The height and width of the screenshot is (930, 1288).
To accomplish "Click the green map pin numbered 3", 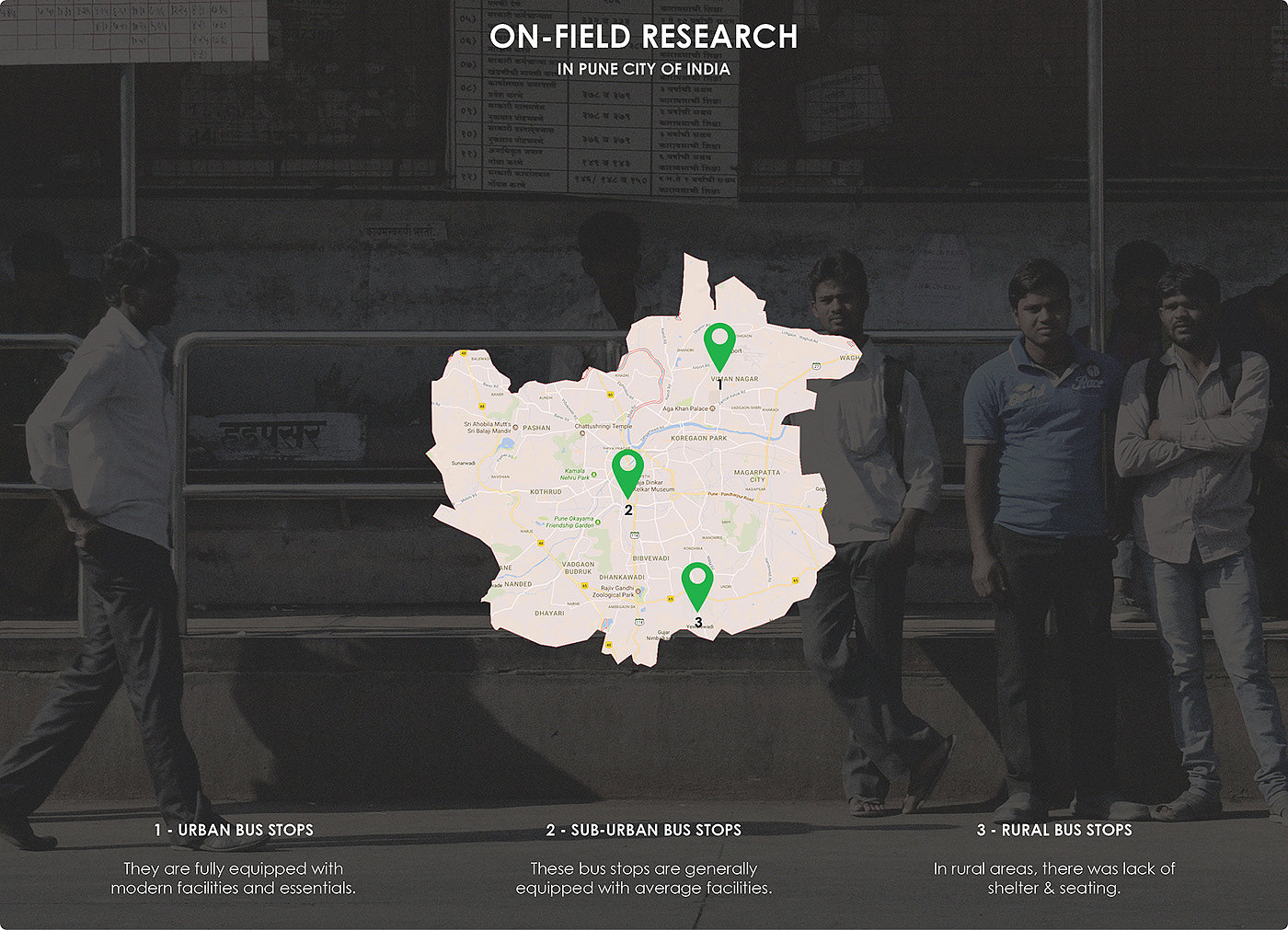I will point(698,587).
